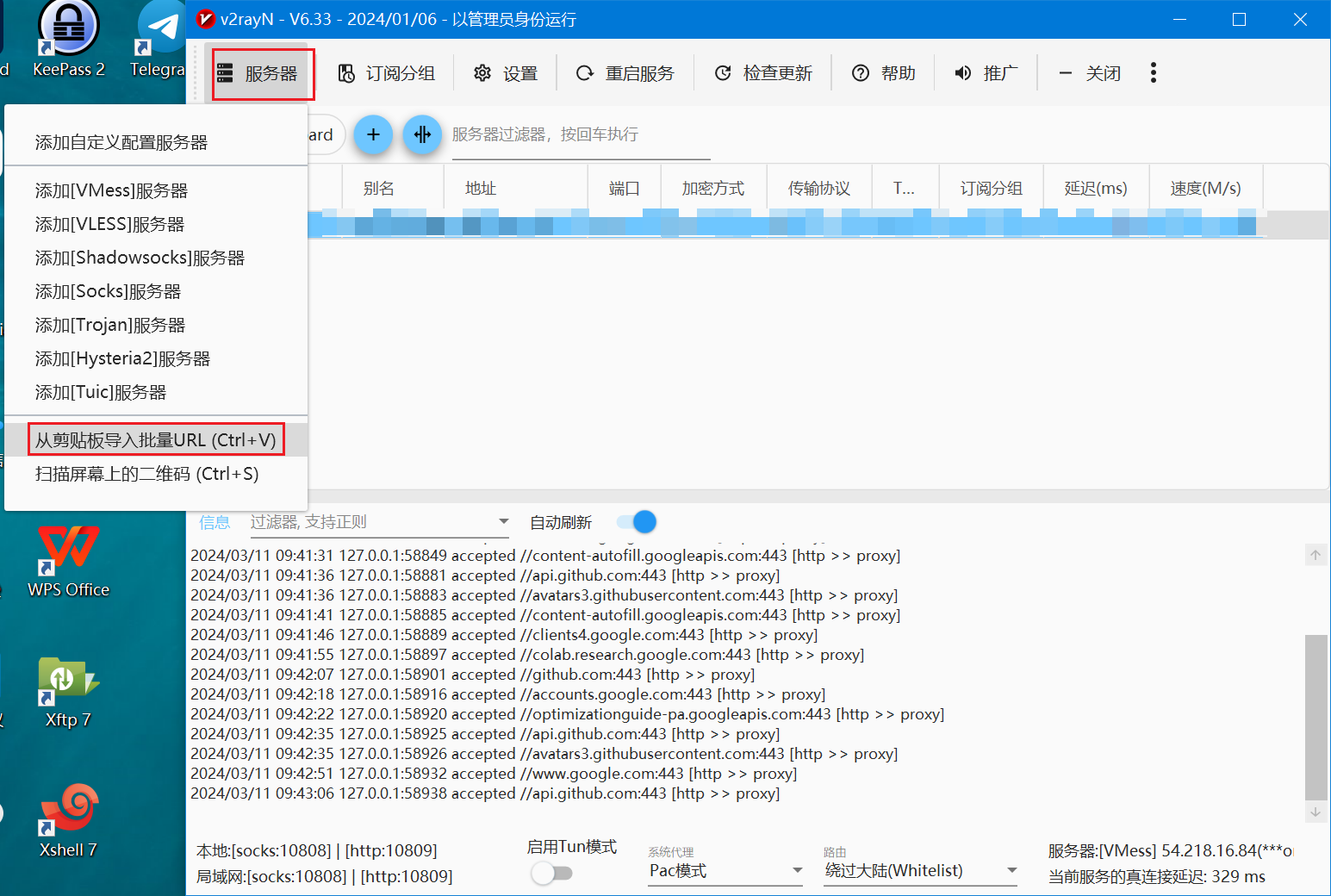Screen dimensions: 1331x896
Task: Click the log panel scrollbar thumb
Action: click(1315, 717)
